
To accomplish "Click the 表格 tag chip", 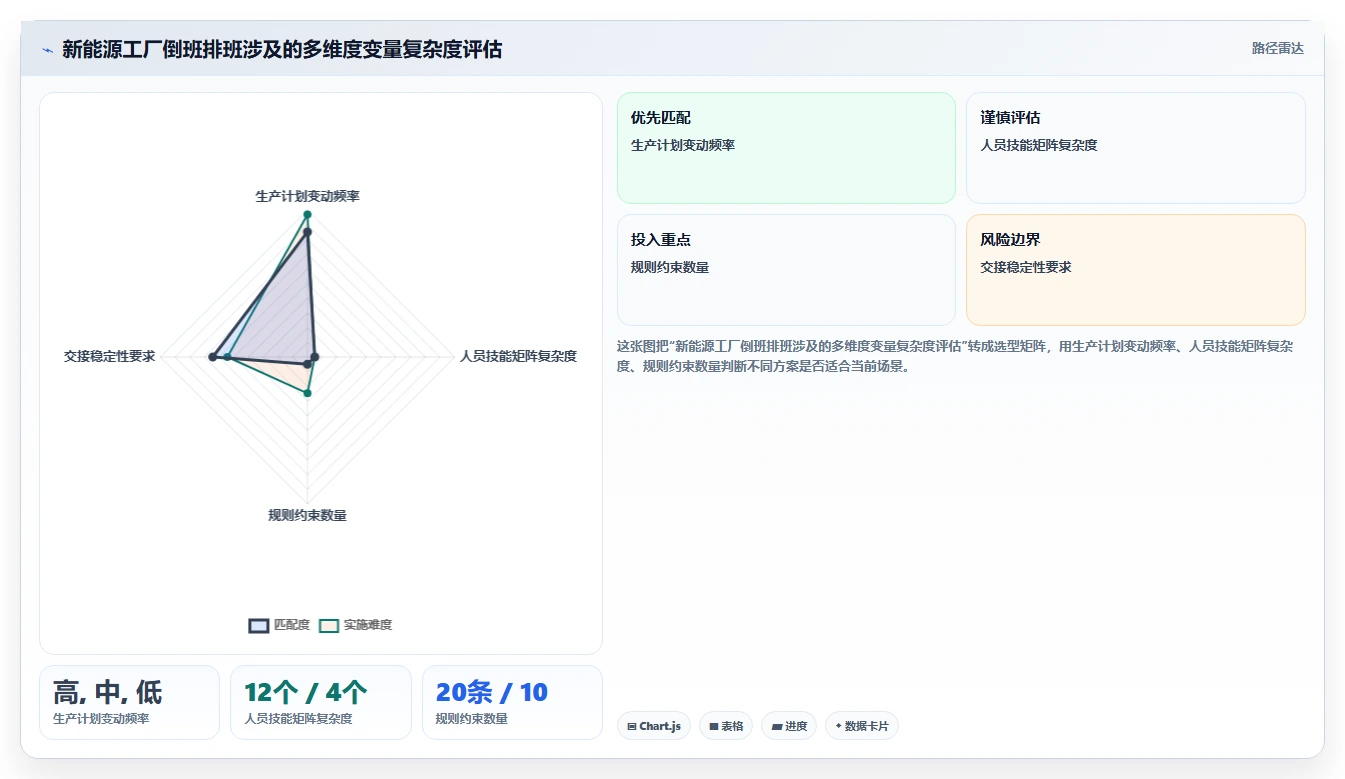I will click(726, 726).
